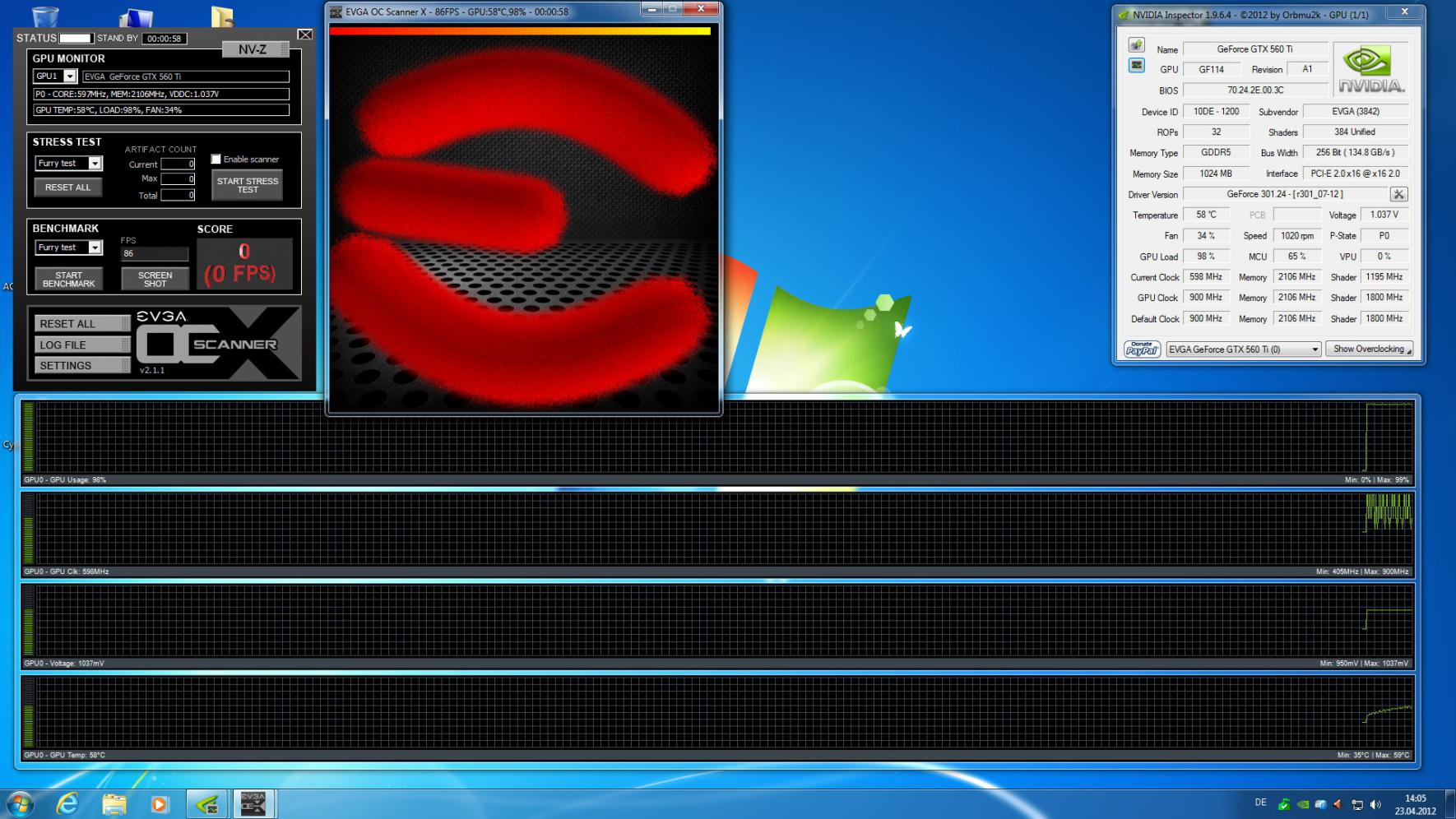Click Start Benchmark button
1456x819 pixels.
[69, 280]
